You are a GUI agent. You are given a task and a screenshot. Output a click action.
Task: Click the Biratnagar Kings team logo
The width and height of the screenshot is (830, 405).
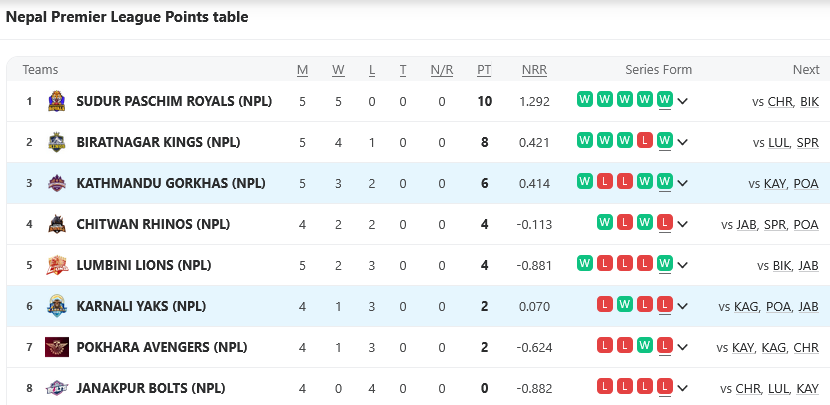[x=57, y=142]
